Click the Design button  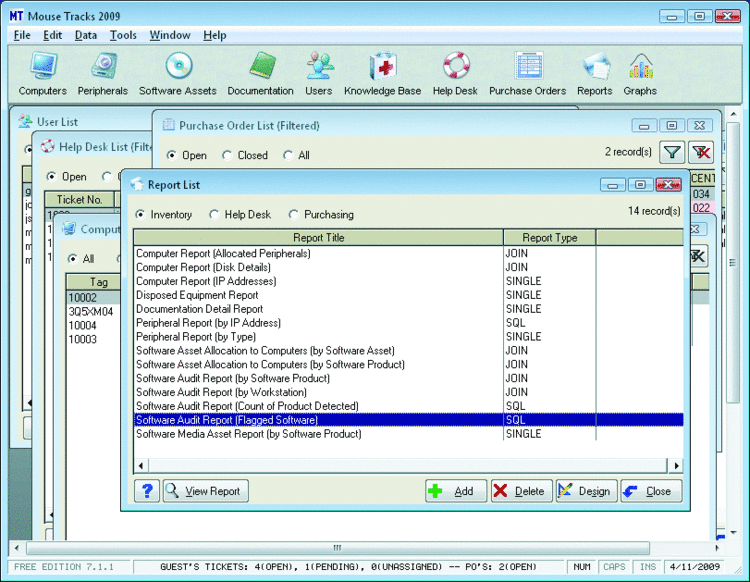[x=586, y=491]
